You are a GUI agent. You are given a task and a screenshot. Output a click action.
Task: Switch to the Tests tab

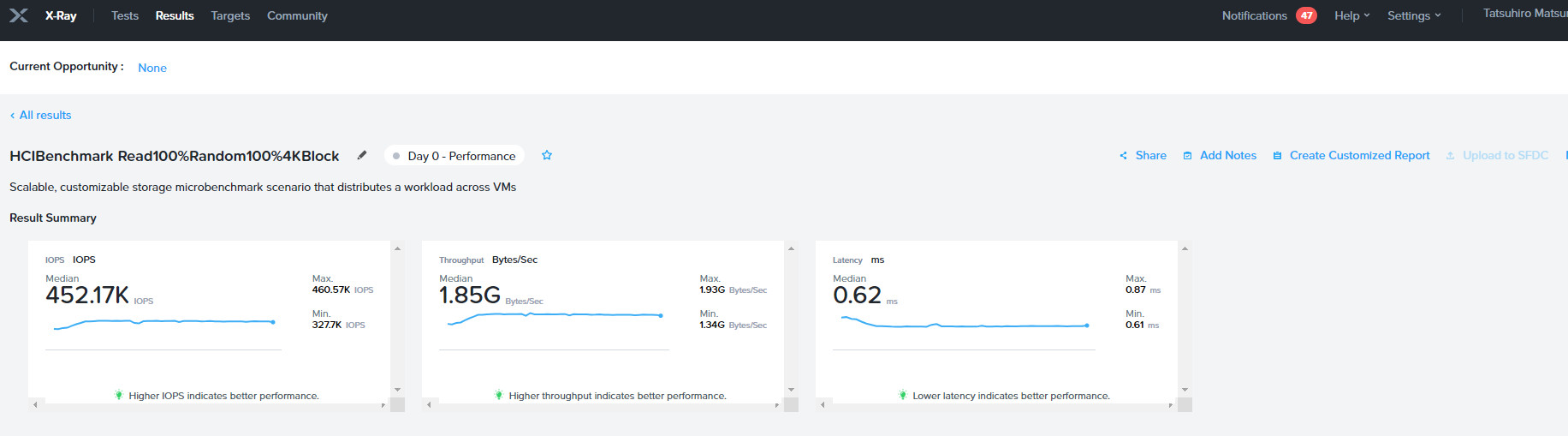125,15
